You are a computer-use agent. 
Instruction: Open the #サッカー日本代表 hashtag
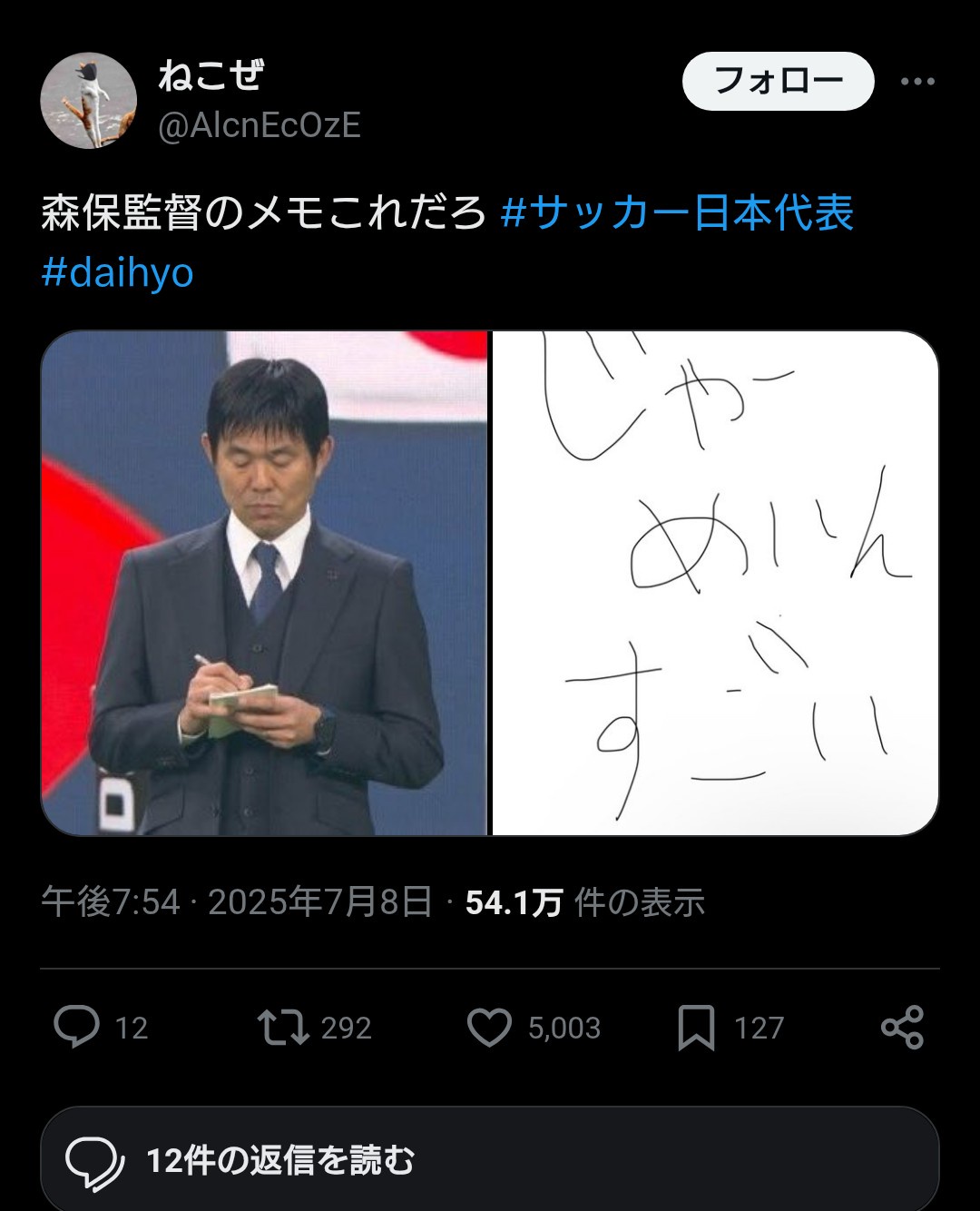pos(677,213)
